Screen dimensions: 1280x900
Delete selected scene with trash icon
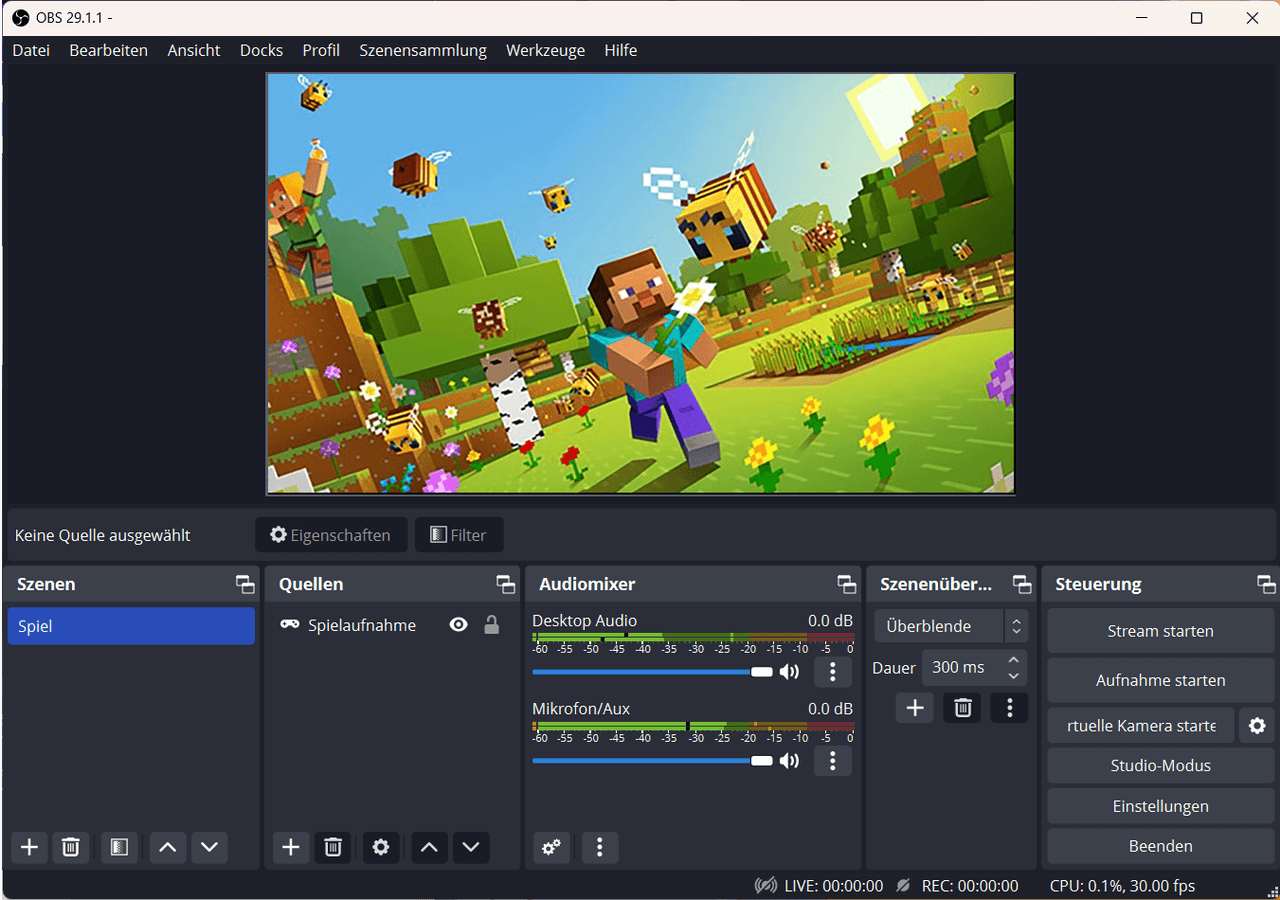pyautogui.click(x=70, y=847)
